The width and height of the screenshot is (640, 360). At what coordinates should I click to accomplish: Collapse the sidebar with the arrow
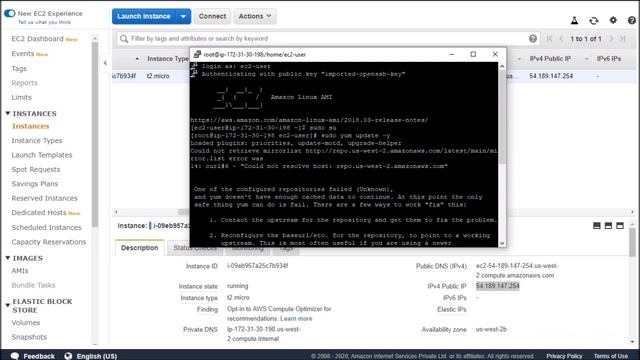pos(105,63)
